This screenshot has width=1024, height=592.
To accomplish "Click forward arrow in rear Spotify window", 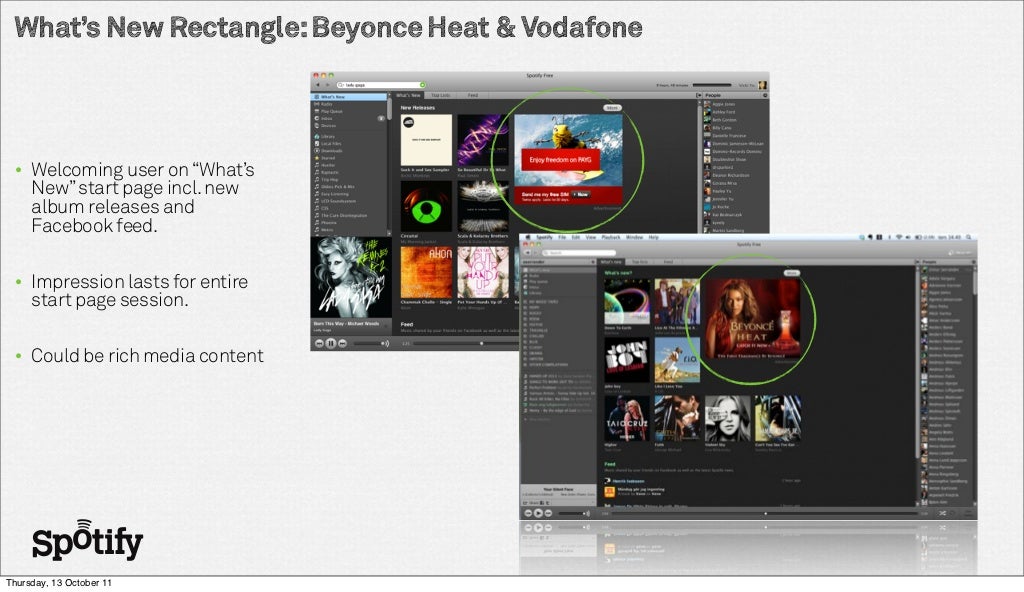I will (327, 85).
